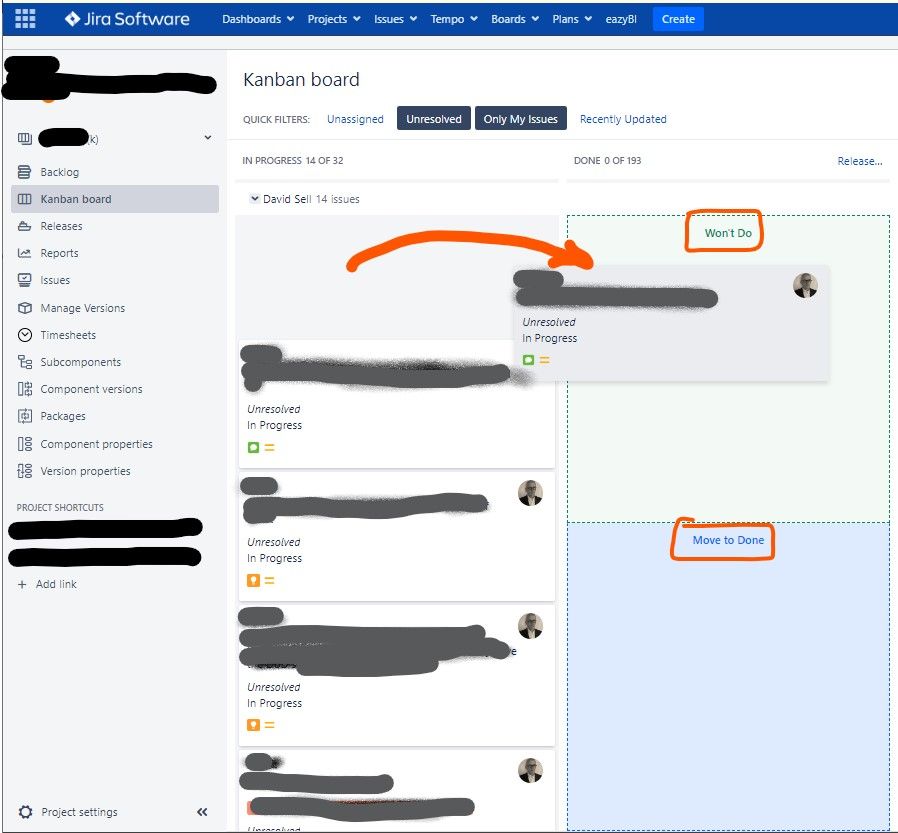Toggle the Recently Updated quick filter
Image resolution: width=898 pixels, height=833 pixels.
click(623, 119)
